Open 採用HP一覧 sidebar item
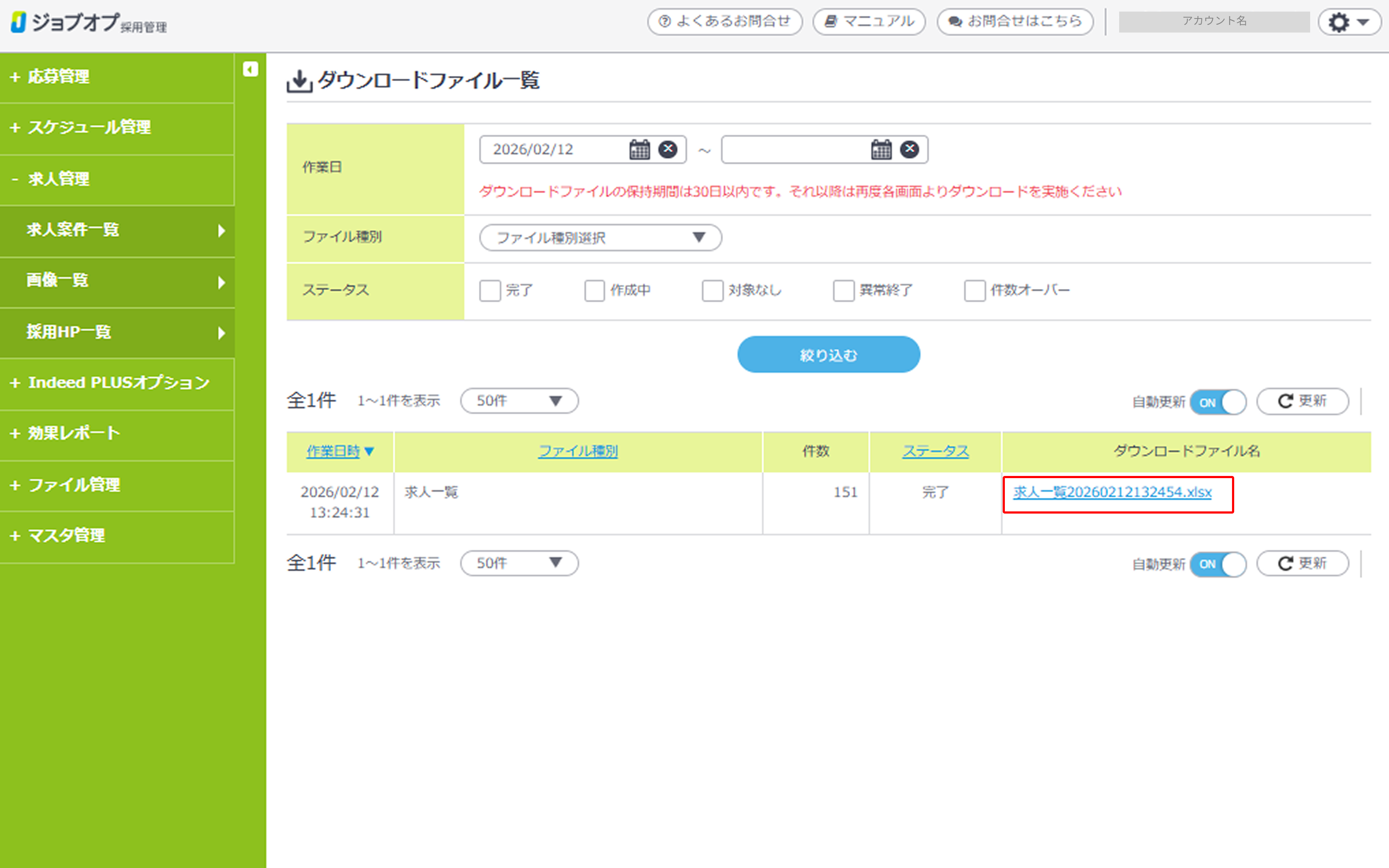Image resolution: width=1389 pixels, height=868 pixels. pyautogui.click(x=69, y=332)
